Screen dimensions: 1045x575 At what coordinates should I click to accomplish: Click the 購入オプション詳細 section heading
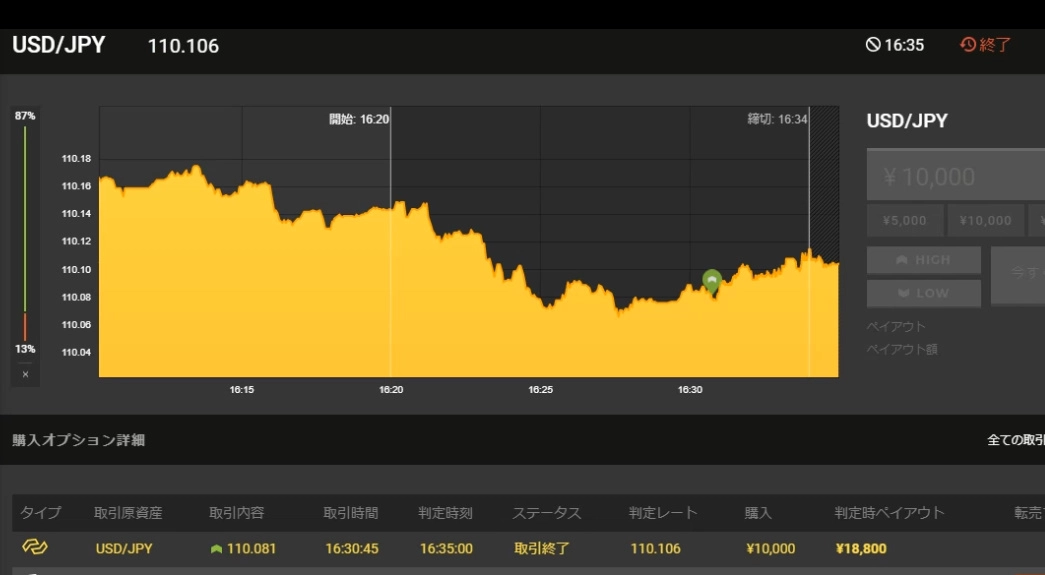78,440
